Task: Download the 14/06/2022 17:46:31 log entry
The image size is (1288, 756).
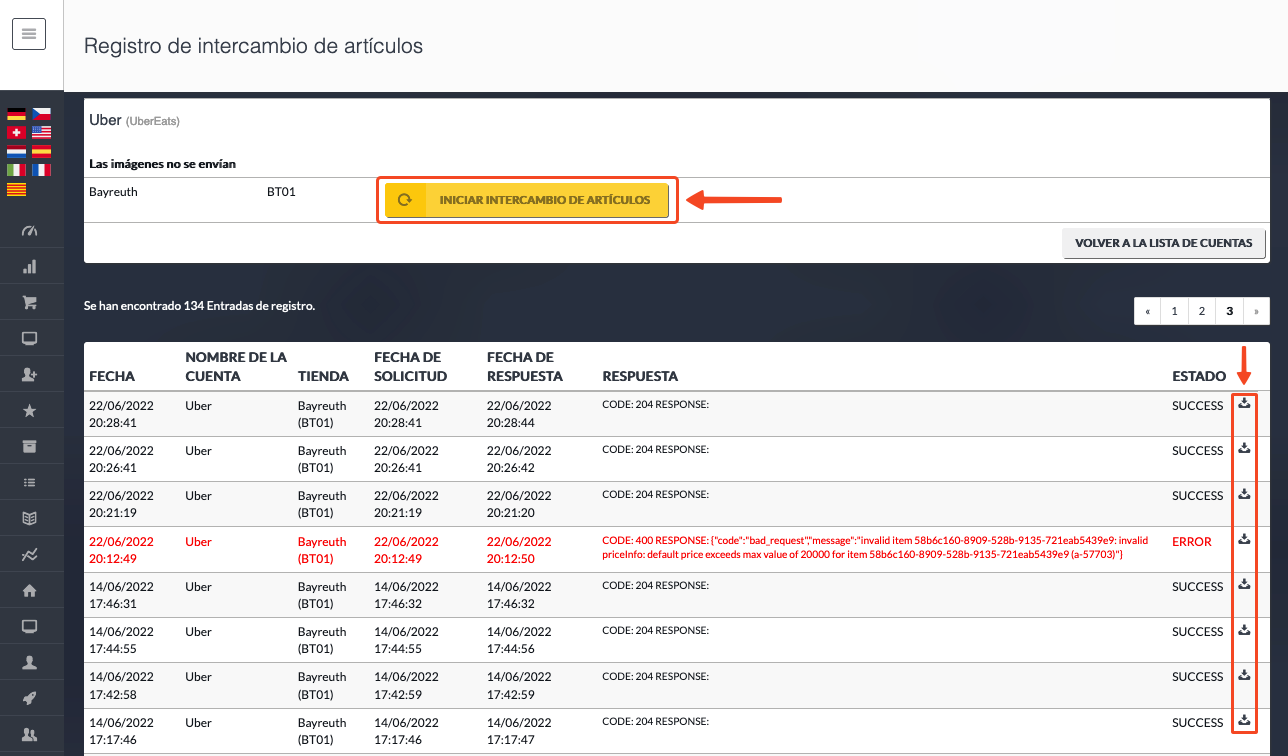Action: tap(1244, 584)
